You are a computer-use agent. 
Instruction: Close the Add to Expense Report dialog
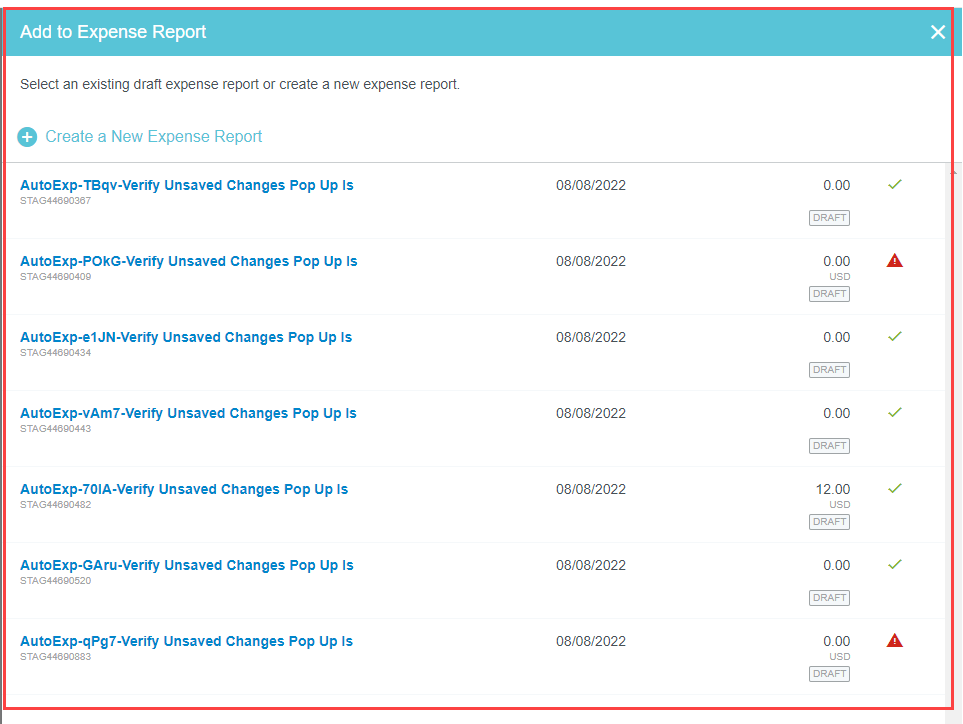coord(938,32)
